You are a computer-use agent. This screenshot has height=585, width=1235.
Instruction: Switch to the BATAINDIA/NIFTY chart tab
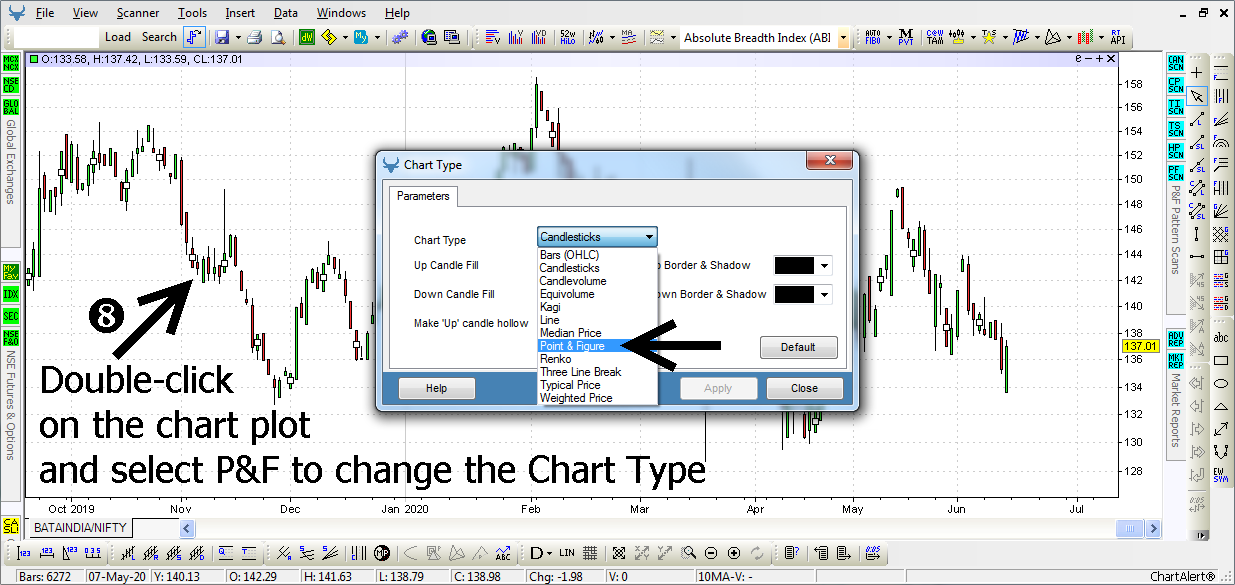[79, 527]
